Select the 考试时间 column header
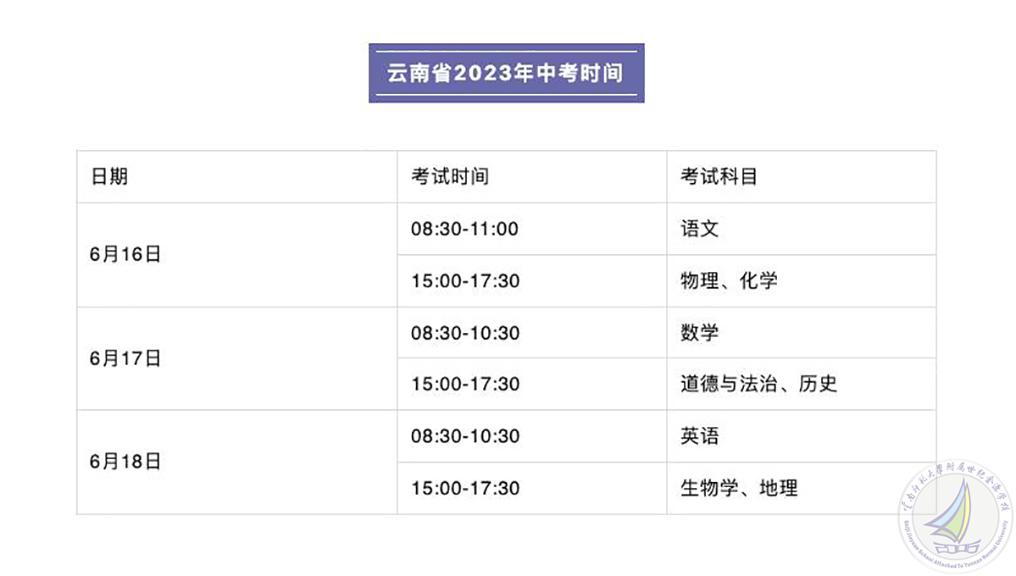The height and width of the screenshot is (576, 1016). coord(450,177)
